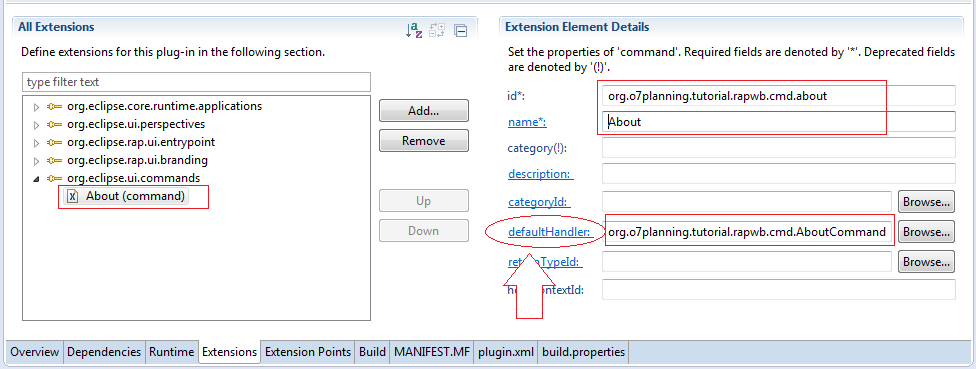The height and width of the screenshot is (369, 976).
Task: Switch to the Extension Points tab
Action: (307, 352)
